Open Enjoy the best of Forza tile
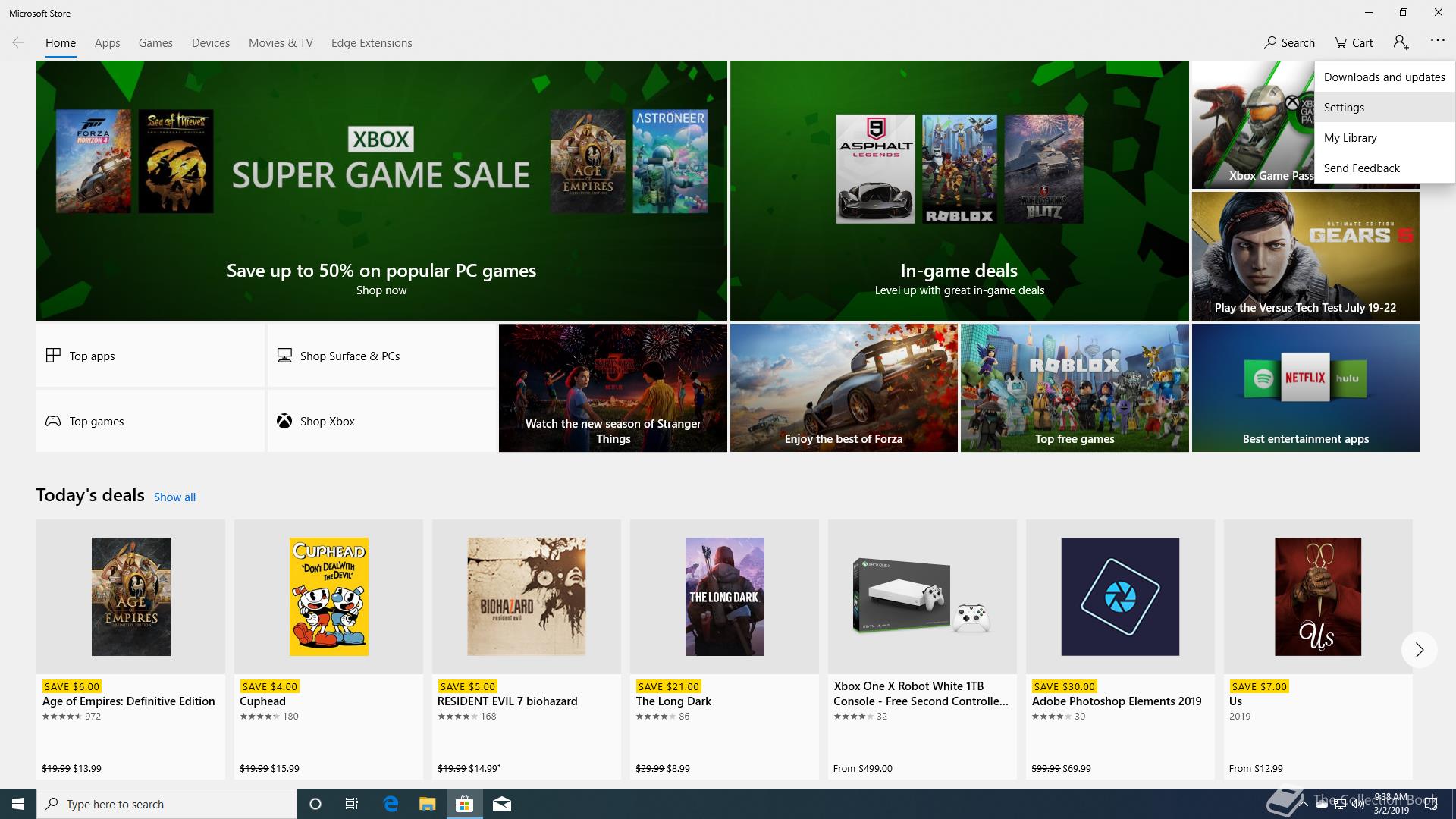1456x819 pixels. [x=844, y=388]
